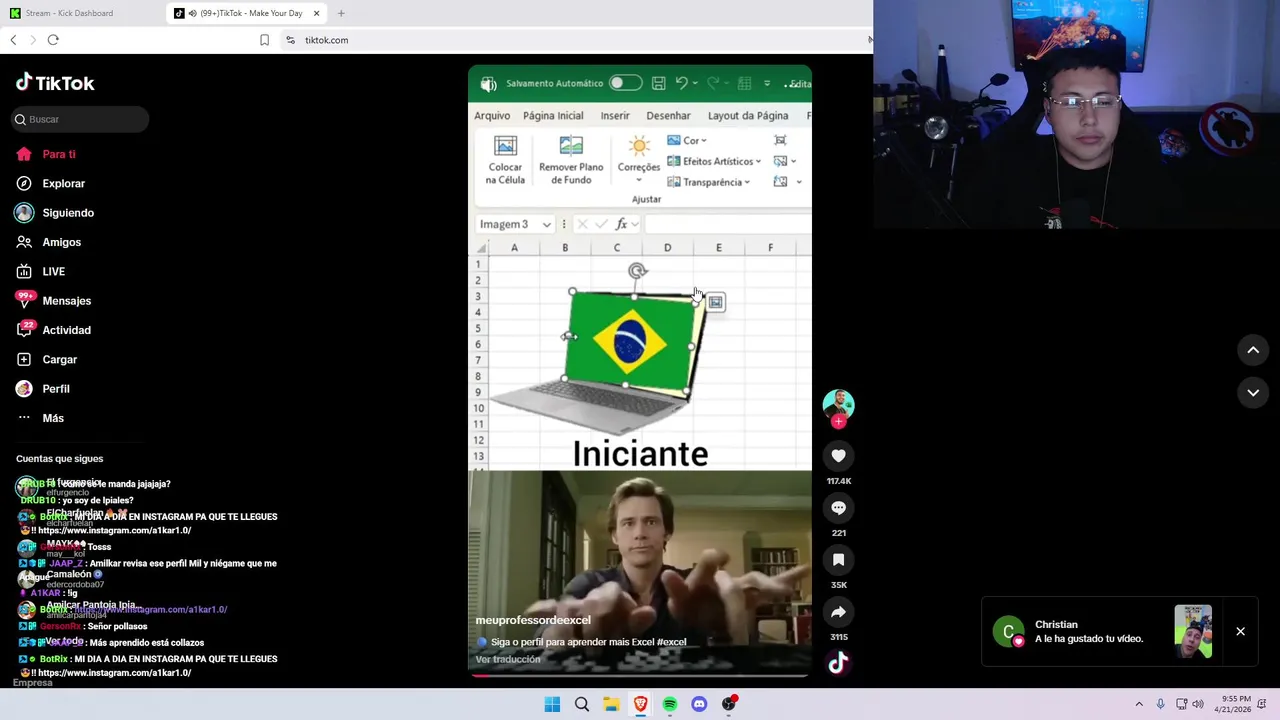Click the Empresa footer link

click(33, 683)
